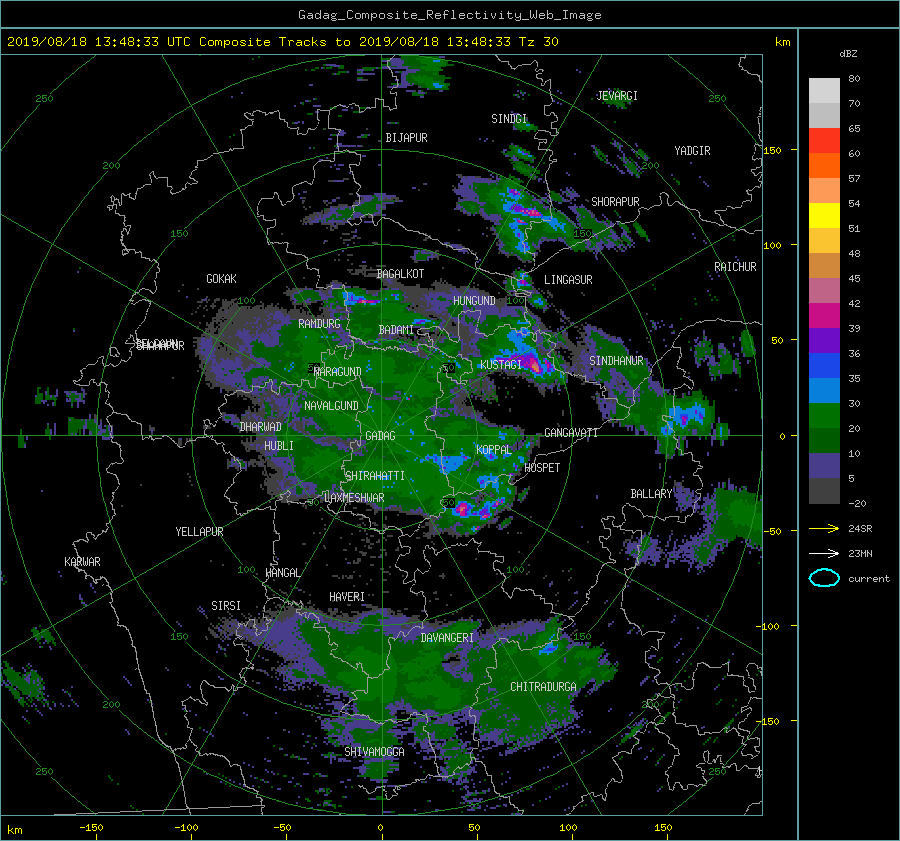900x841 pixels.
Task: Click the yellow 24SR track arrow icon
Action: 824,528
